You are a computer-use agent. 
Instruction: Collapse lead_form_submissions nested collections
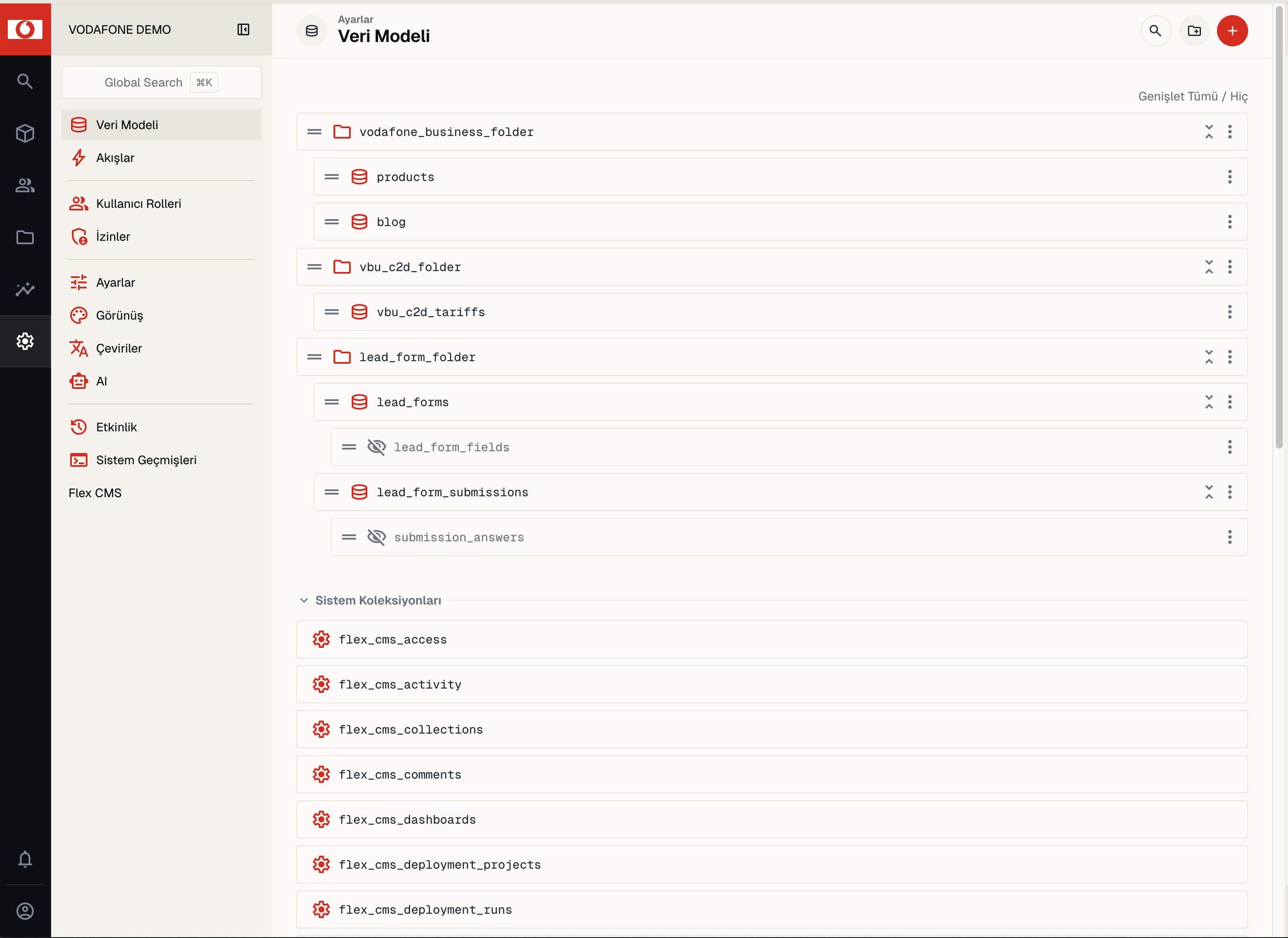click(1209, 492)
